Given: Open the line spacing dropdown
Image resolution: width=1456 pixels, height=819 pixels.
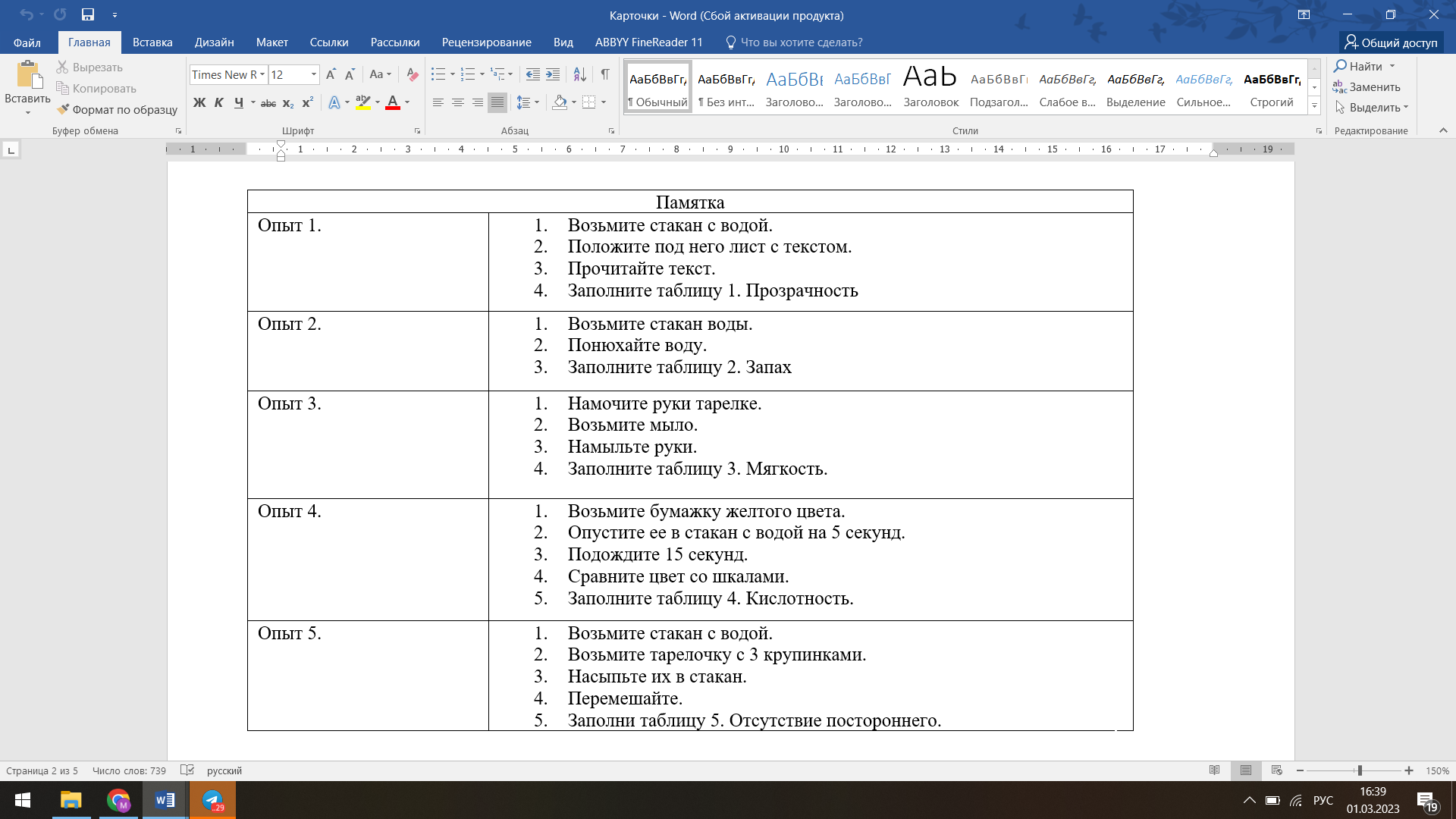Looking at the screenshot, I should click(528, 102).
